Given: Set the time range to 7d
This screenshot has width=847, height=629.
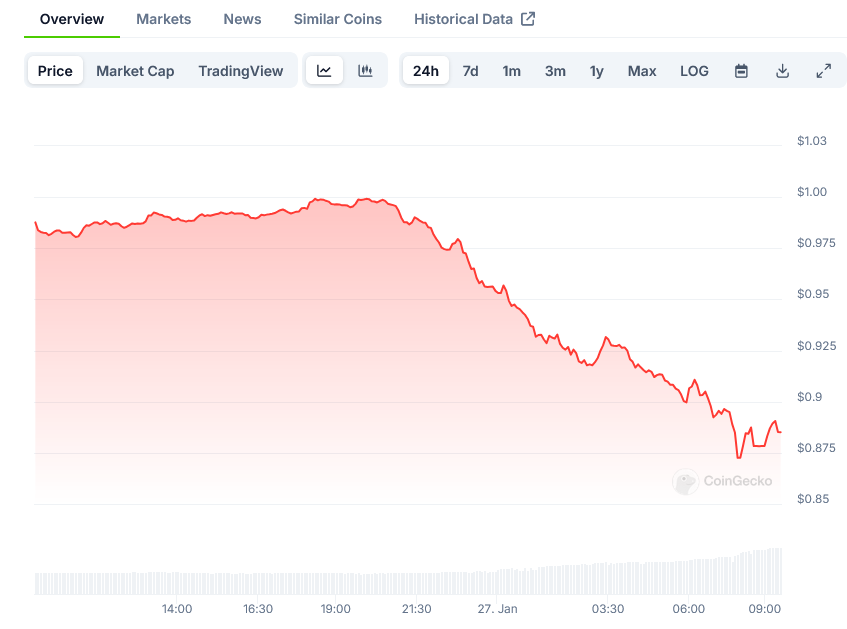Looking at the screenshot, I should [470, 71].
